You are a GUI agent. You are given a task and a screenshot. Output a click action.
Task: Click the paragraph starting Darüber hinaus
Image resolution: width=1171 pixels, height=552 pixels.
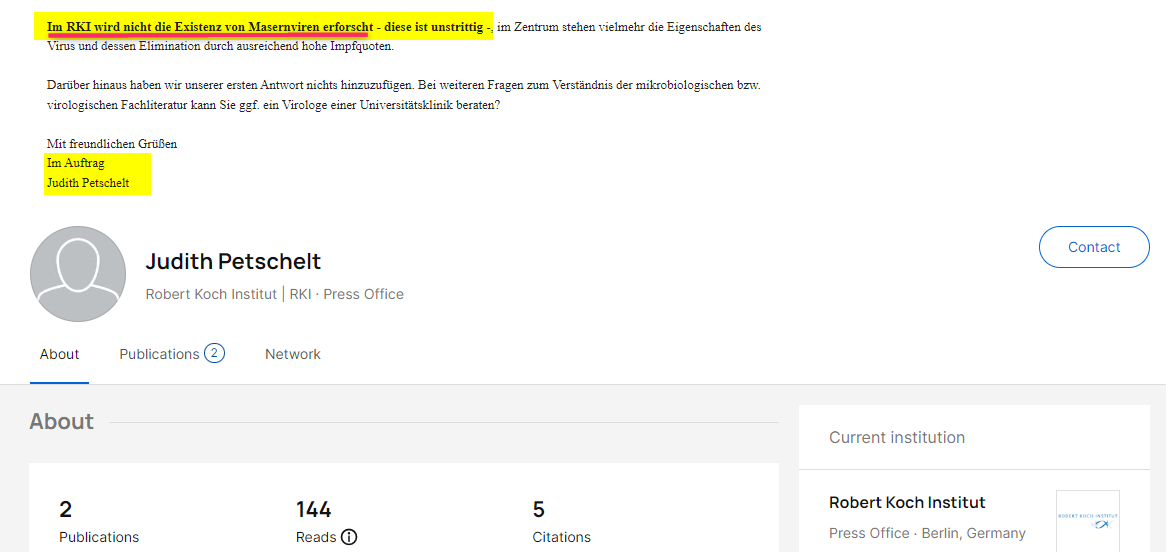pyautogui.click(x=404, y=95)
